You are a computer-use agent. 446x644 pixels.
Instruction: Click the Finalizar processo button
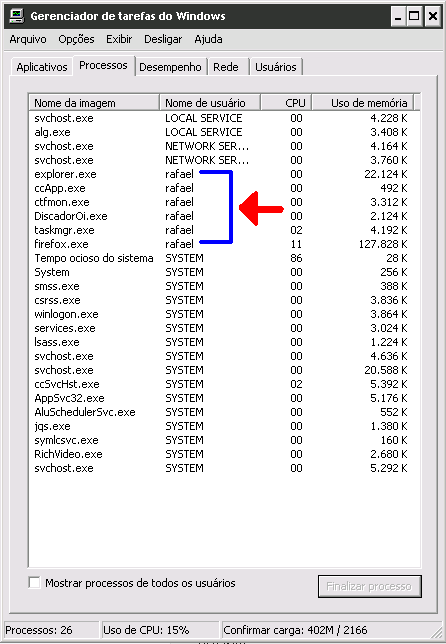point(370,586)
